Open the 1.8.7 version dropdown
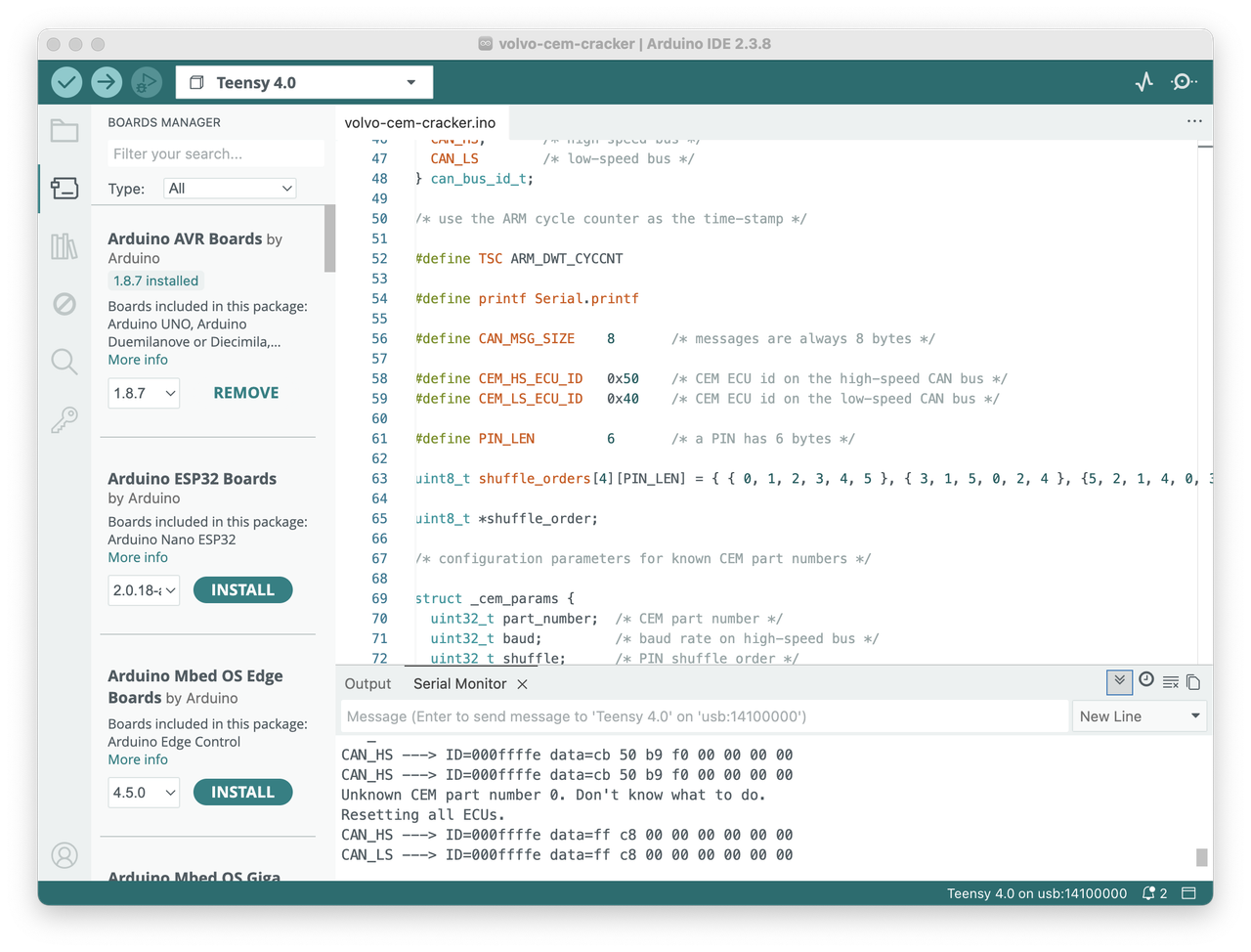The width and height of the screenshot is (1251, 952). pyautogui.click(x=144, y=393)
